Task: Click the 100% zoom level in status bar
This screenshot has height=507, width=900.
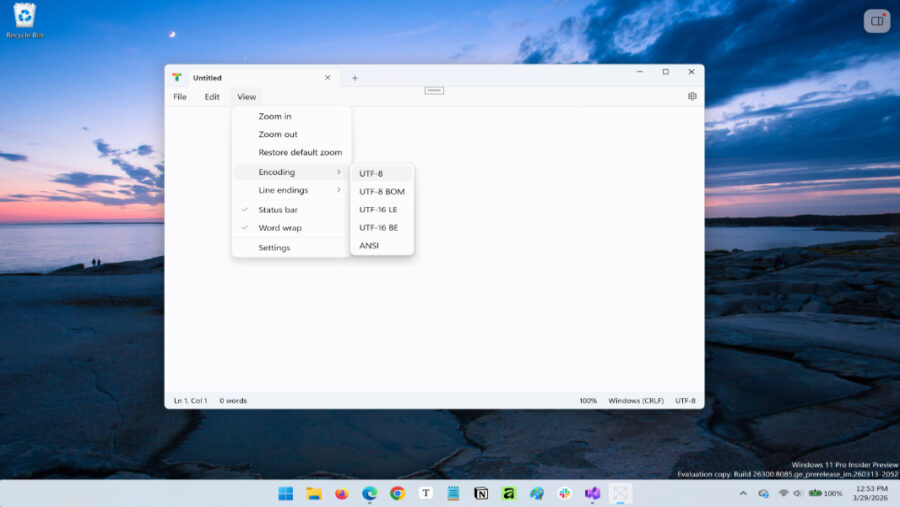Action: [x=588, y=401]
